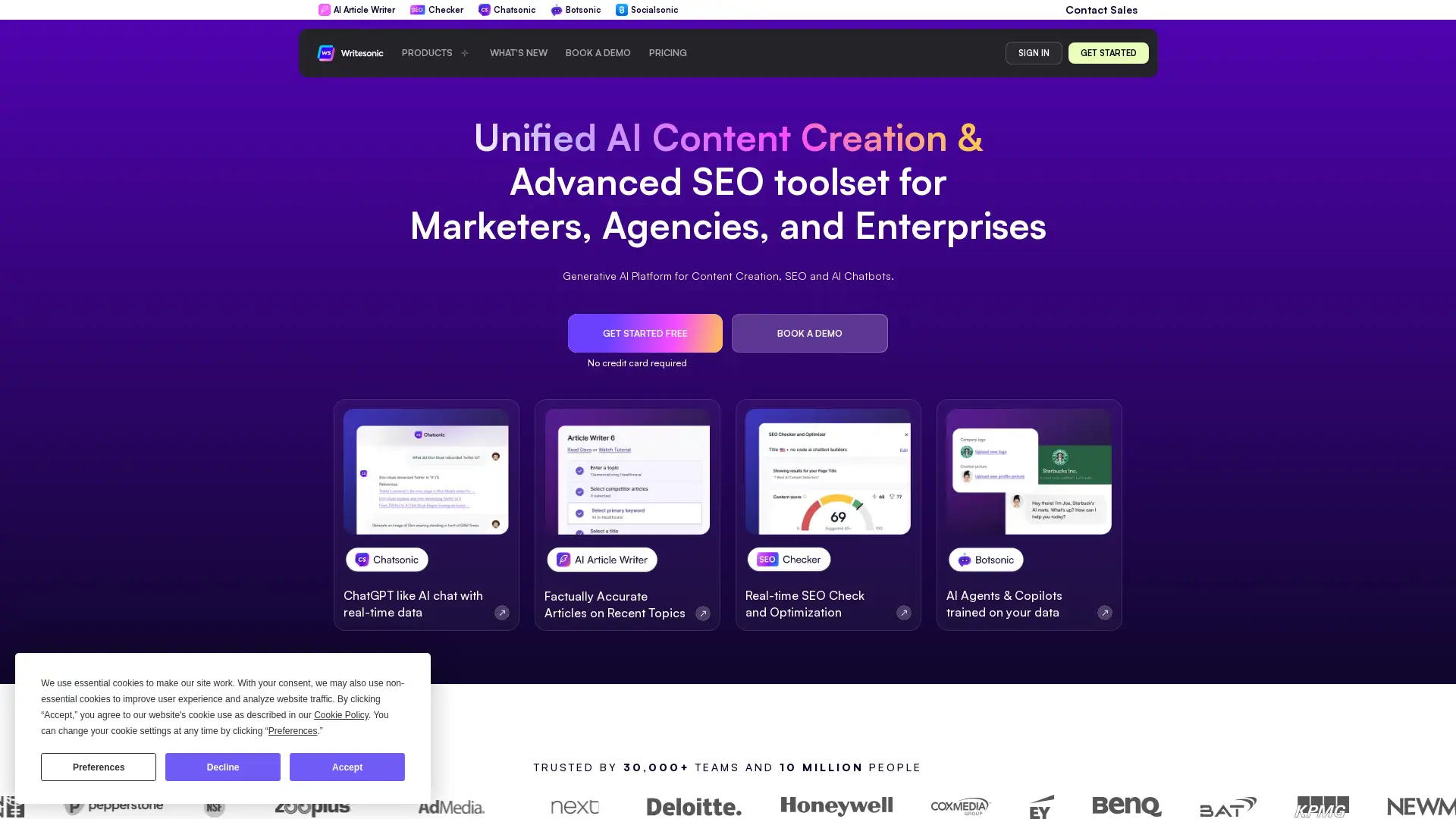Click the SIGN IN button
This screenshot has width=1456, height=819.
(1033, 52)
